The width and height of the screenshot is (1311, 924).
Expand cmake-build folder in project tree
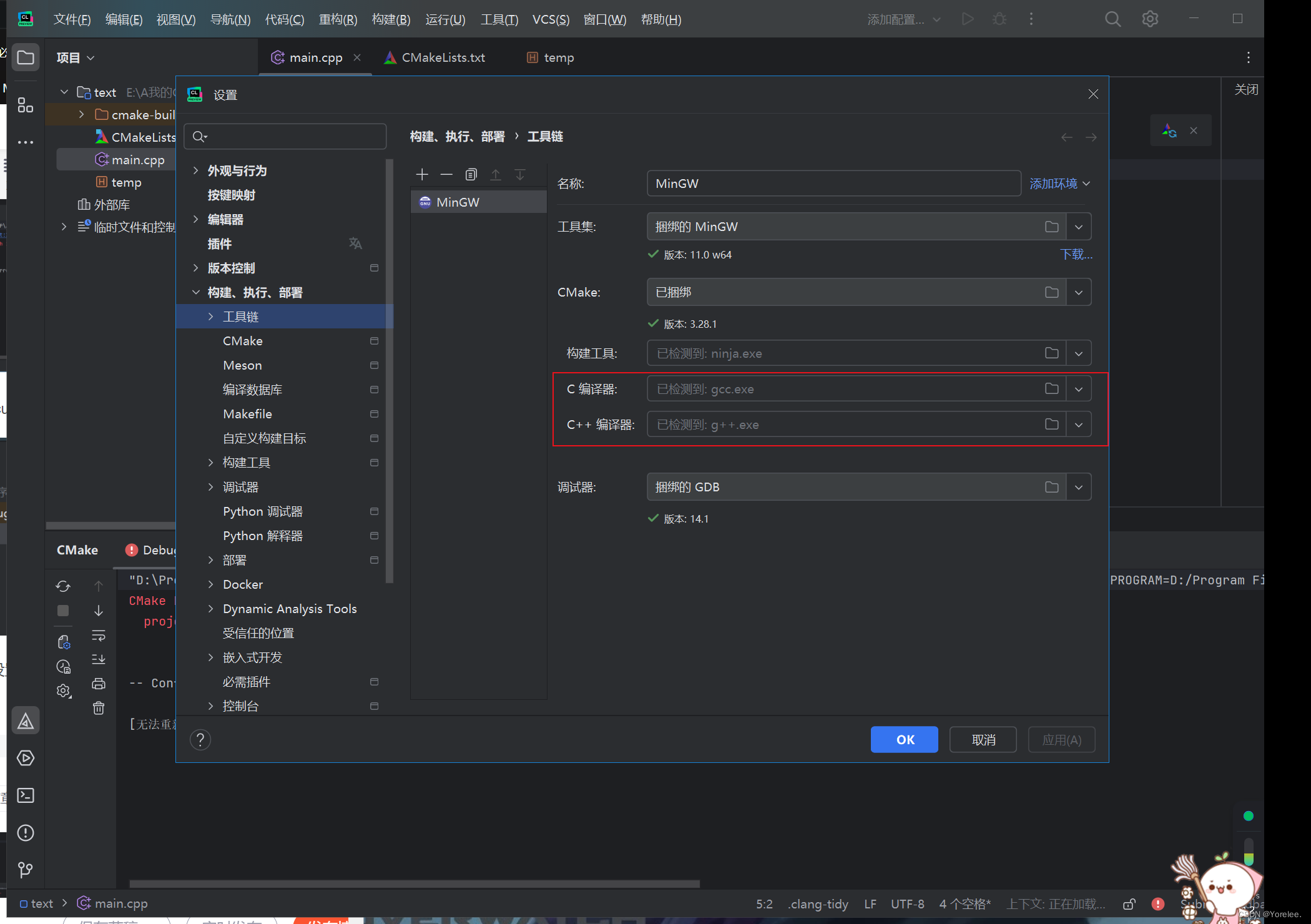(81, 115)
